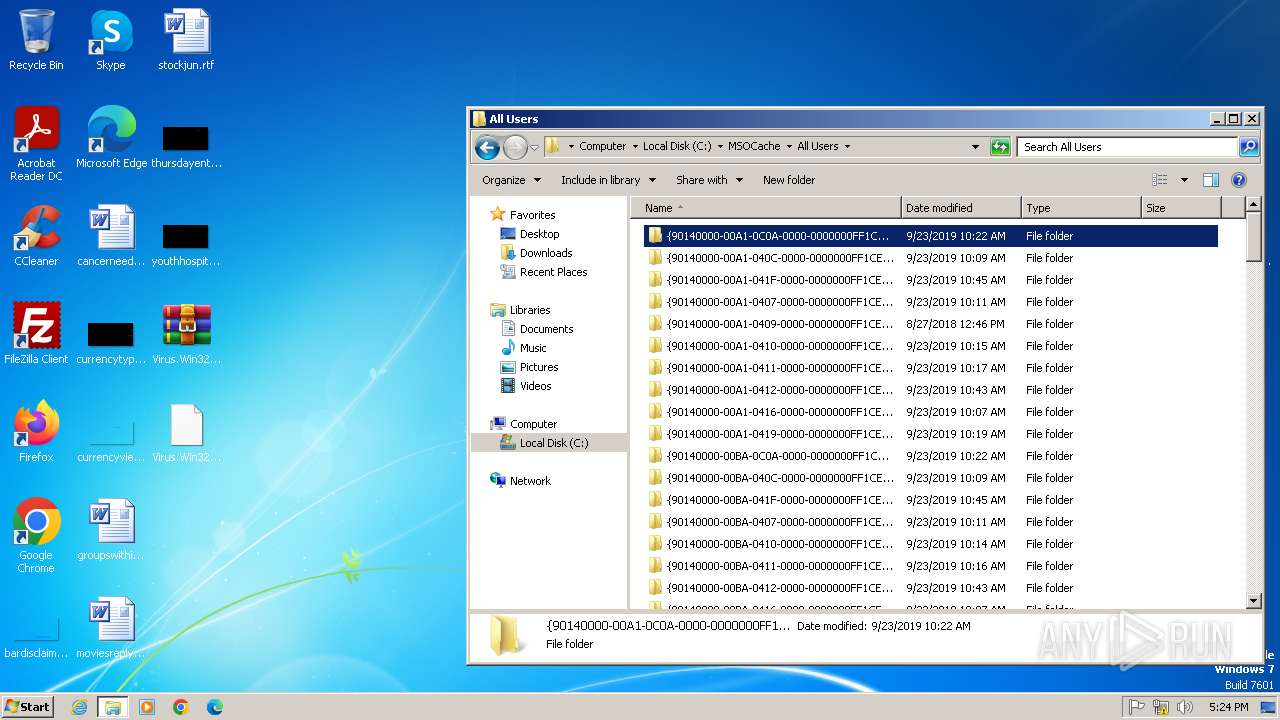Click the Explorer Back navigation arrow
Viewport: 1280px width, 720px height.
[x=487, y=147]
